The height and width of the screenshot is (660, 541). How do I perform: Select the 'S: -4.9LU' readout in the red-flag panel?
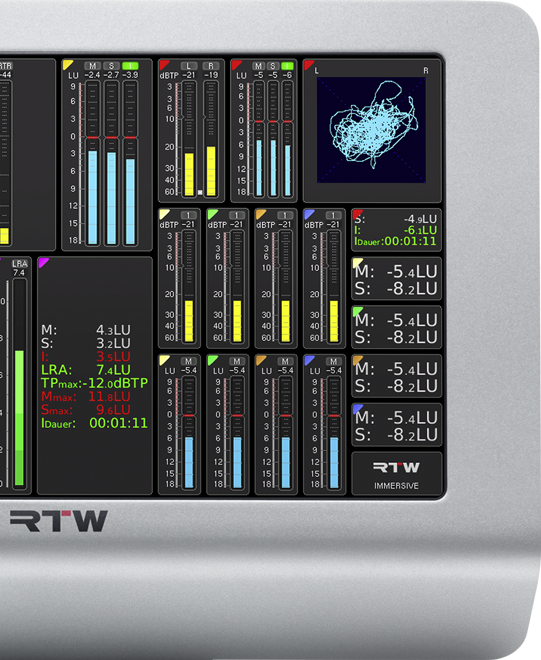pos(396,219)
